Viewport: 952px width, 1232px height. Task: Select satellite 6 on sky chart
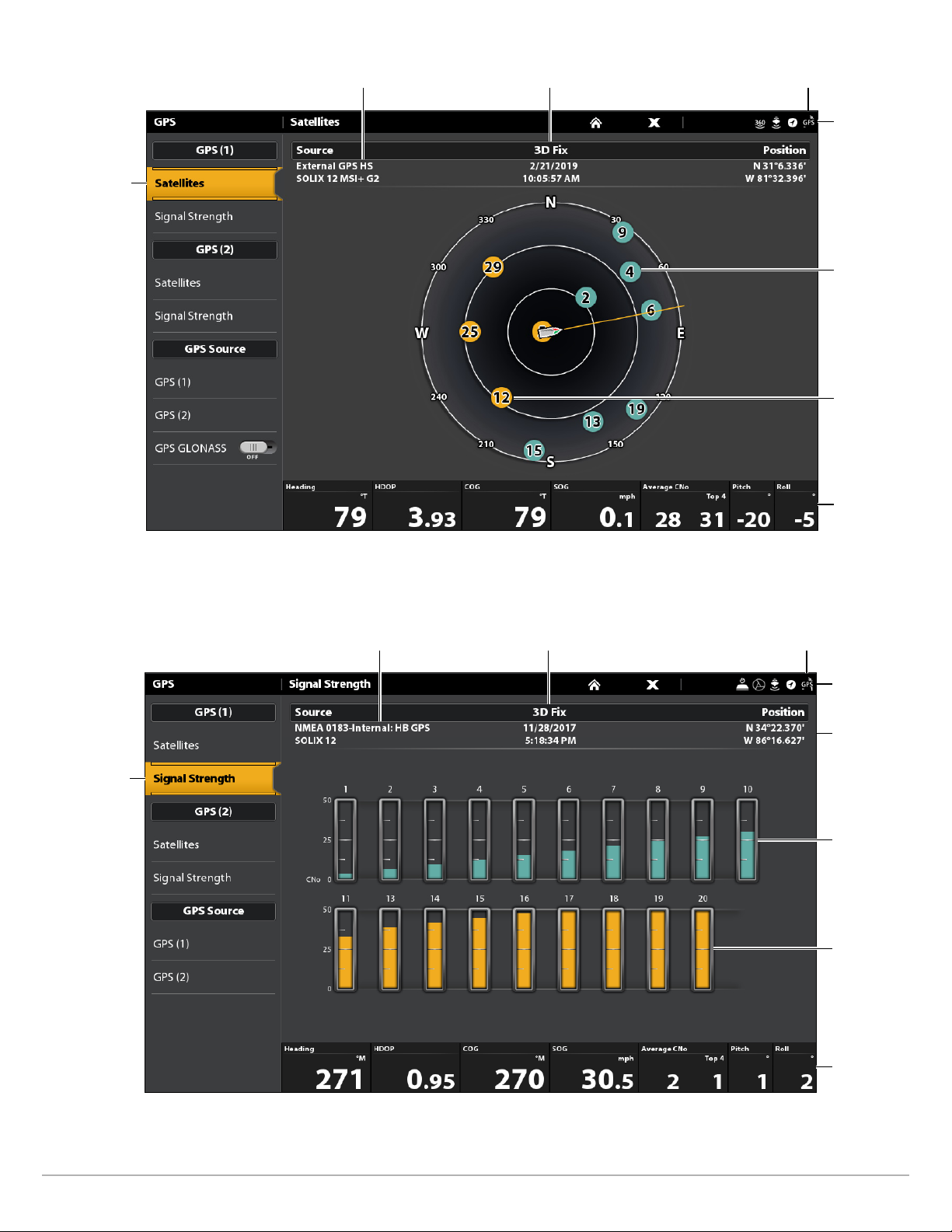651,310
